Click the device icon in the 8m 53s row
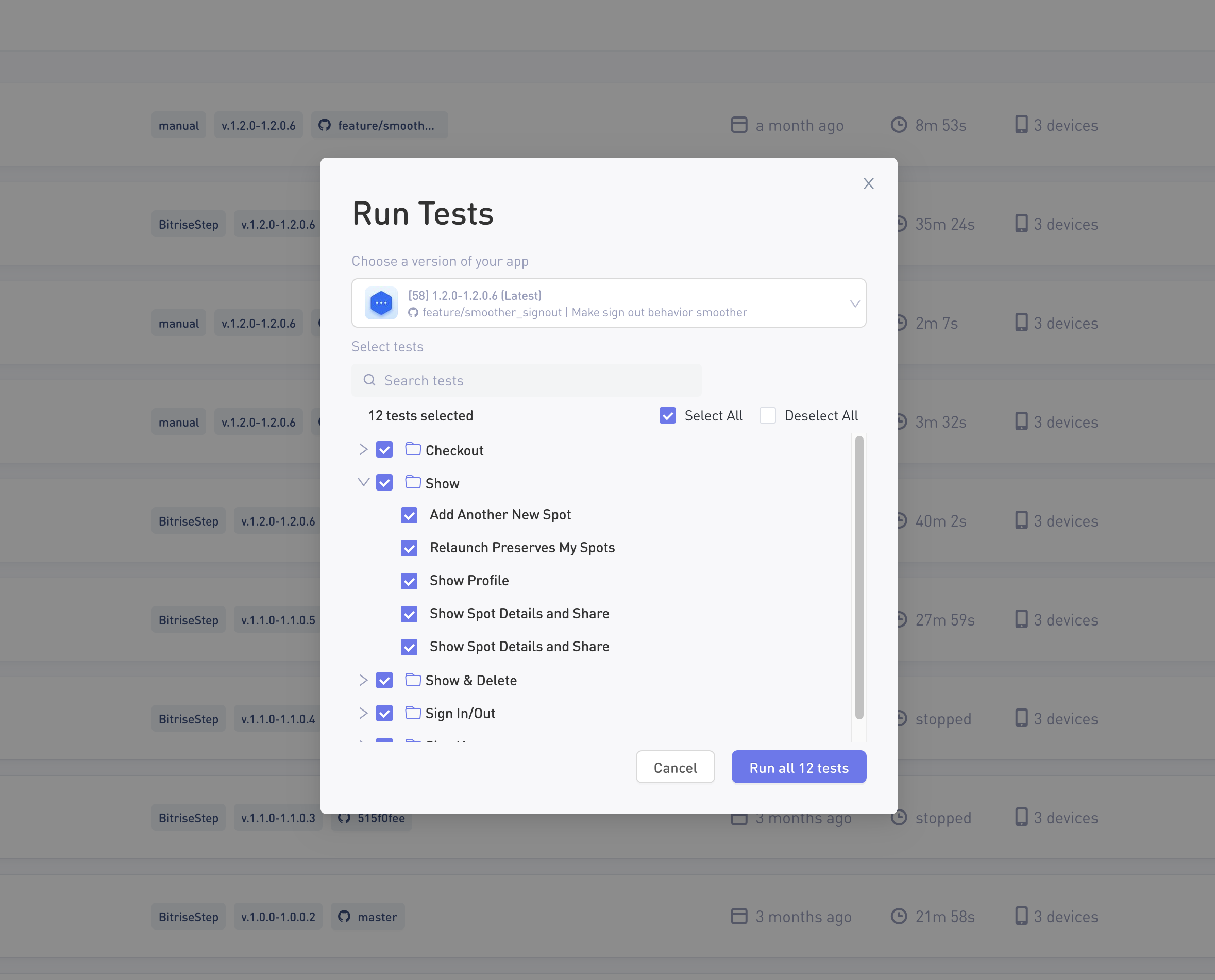1215x980 pixels. (1021, 125)
